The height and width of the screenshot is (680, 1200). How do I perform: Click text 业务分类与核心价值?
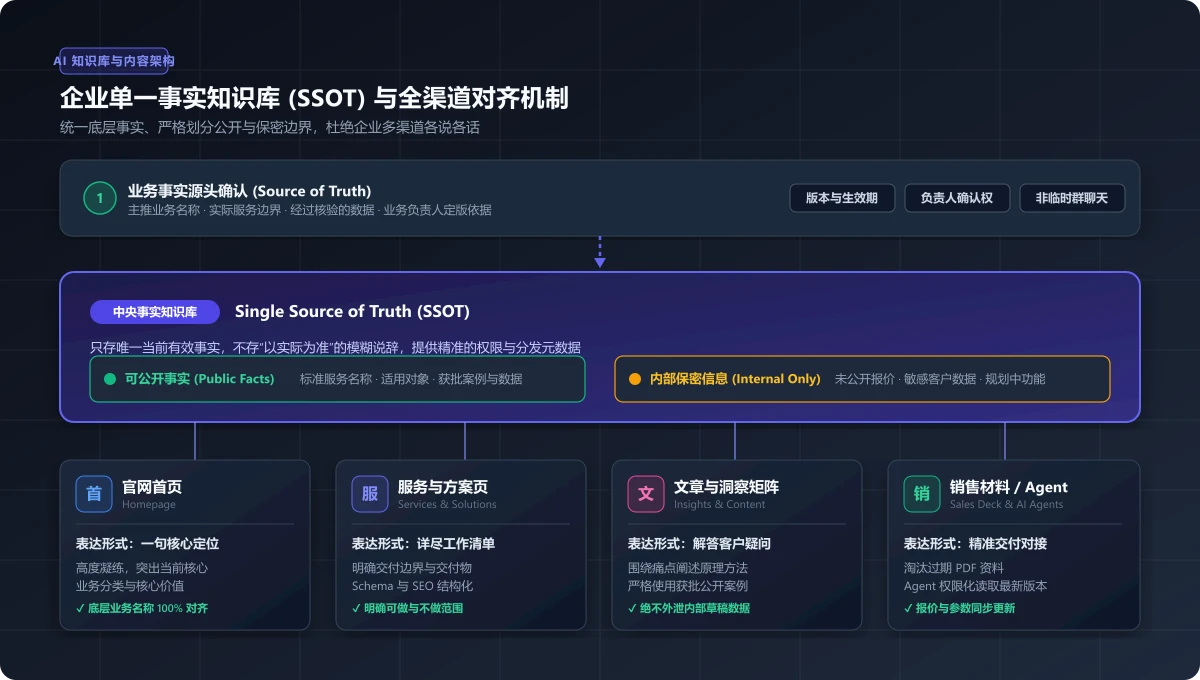coord(129,586)
